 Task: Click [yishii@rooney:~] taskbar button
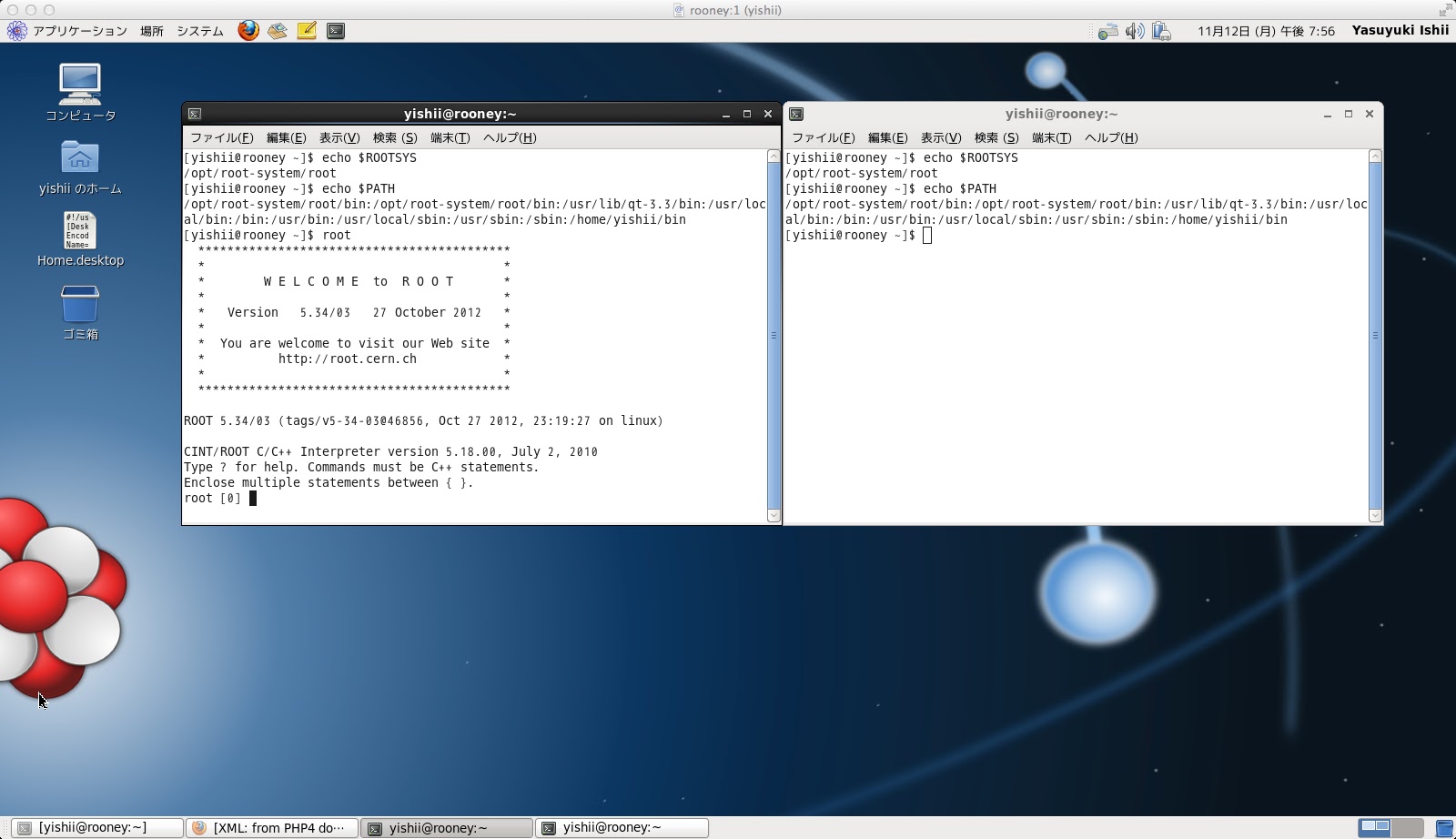point(96,828)
